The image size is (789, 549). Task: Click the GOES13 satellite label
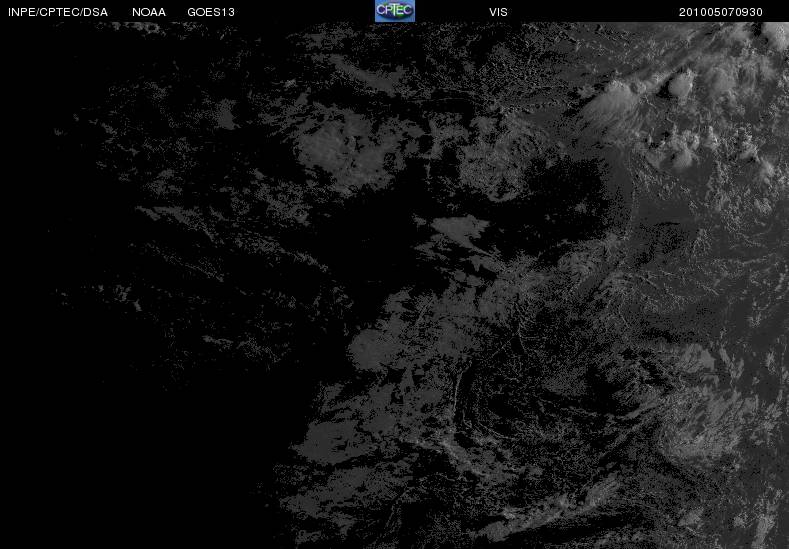(211, 12)
